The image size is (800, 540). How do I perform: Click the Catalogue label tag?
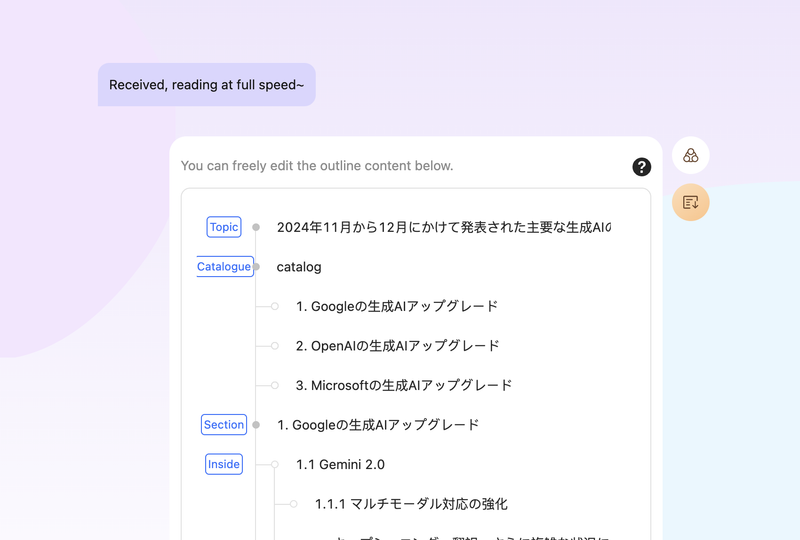coord(224,267)
